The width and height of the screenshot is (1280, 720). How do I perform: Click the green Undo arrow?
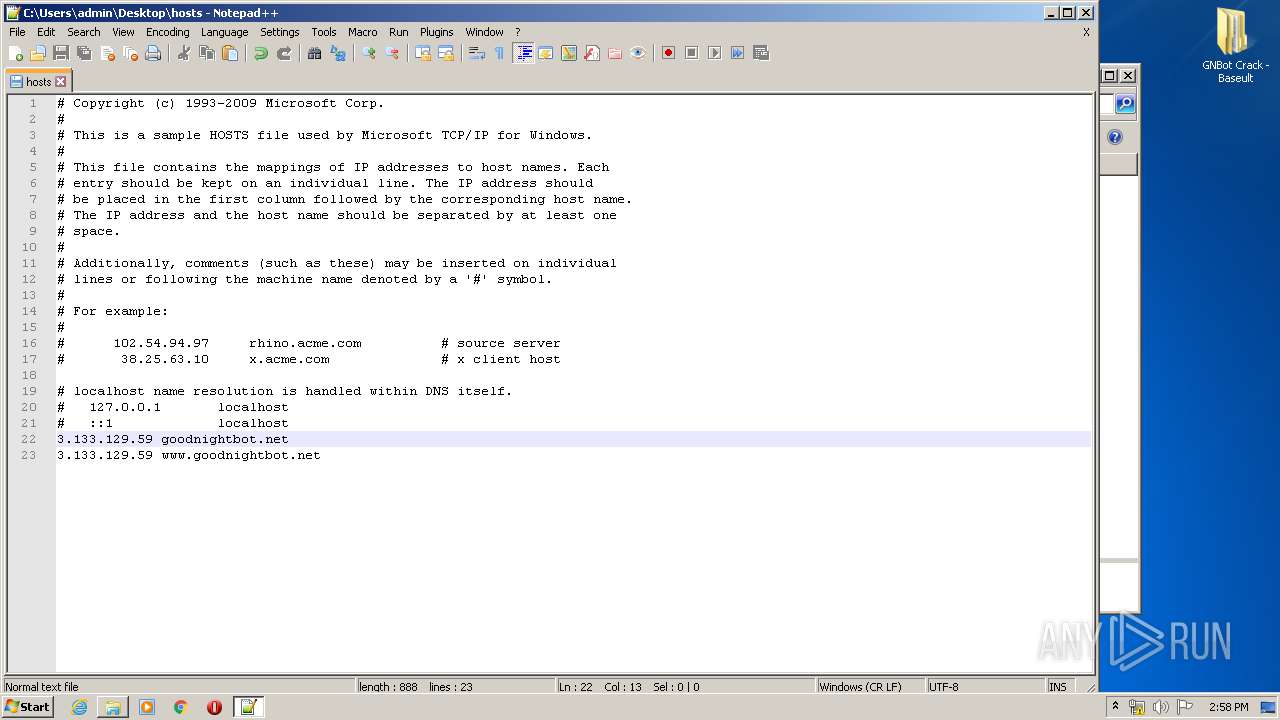click(261, 53)
